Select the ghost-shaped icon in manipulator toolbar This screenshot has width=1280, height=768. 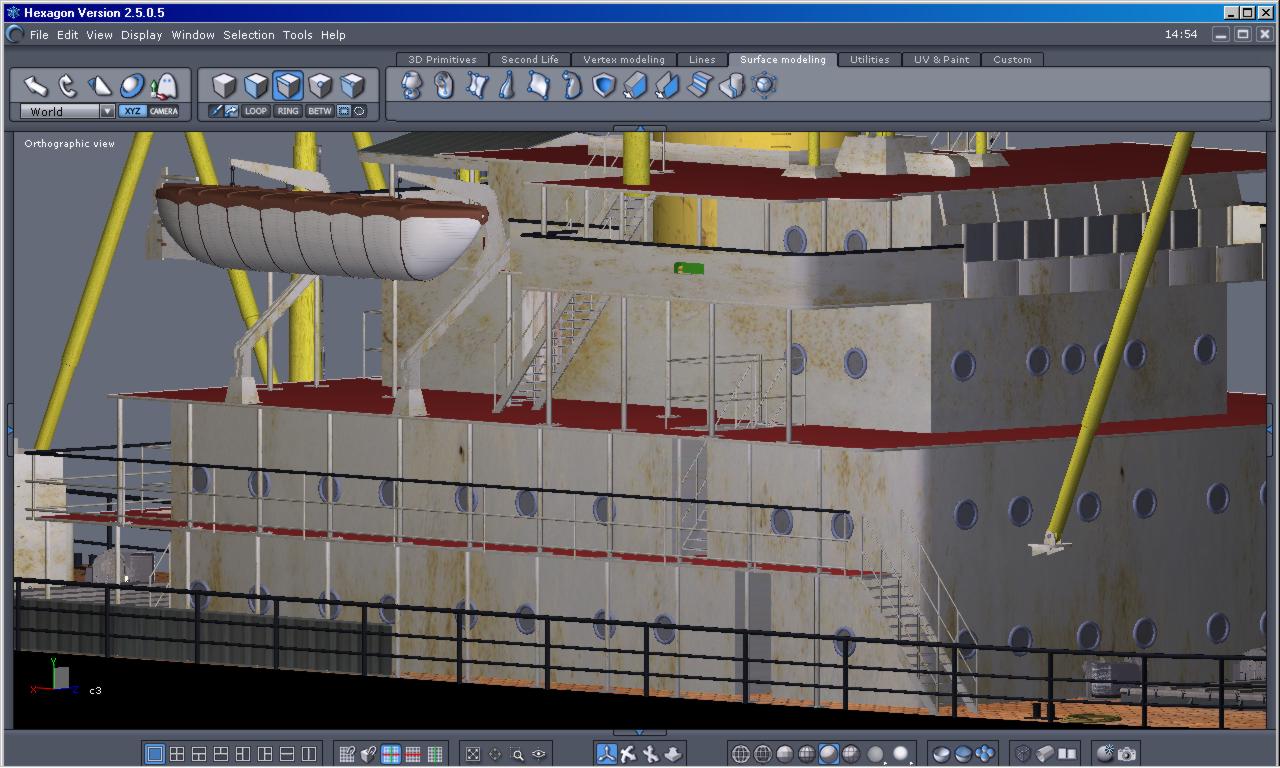(x=164, y=85)
